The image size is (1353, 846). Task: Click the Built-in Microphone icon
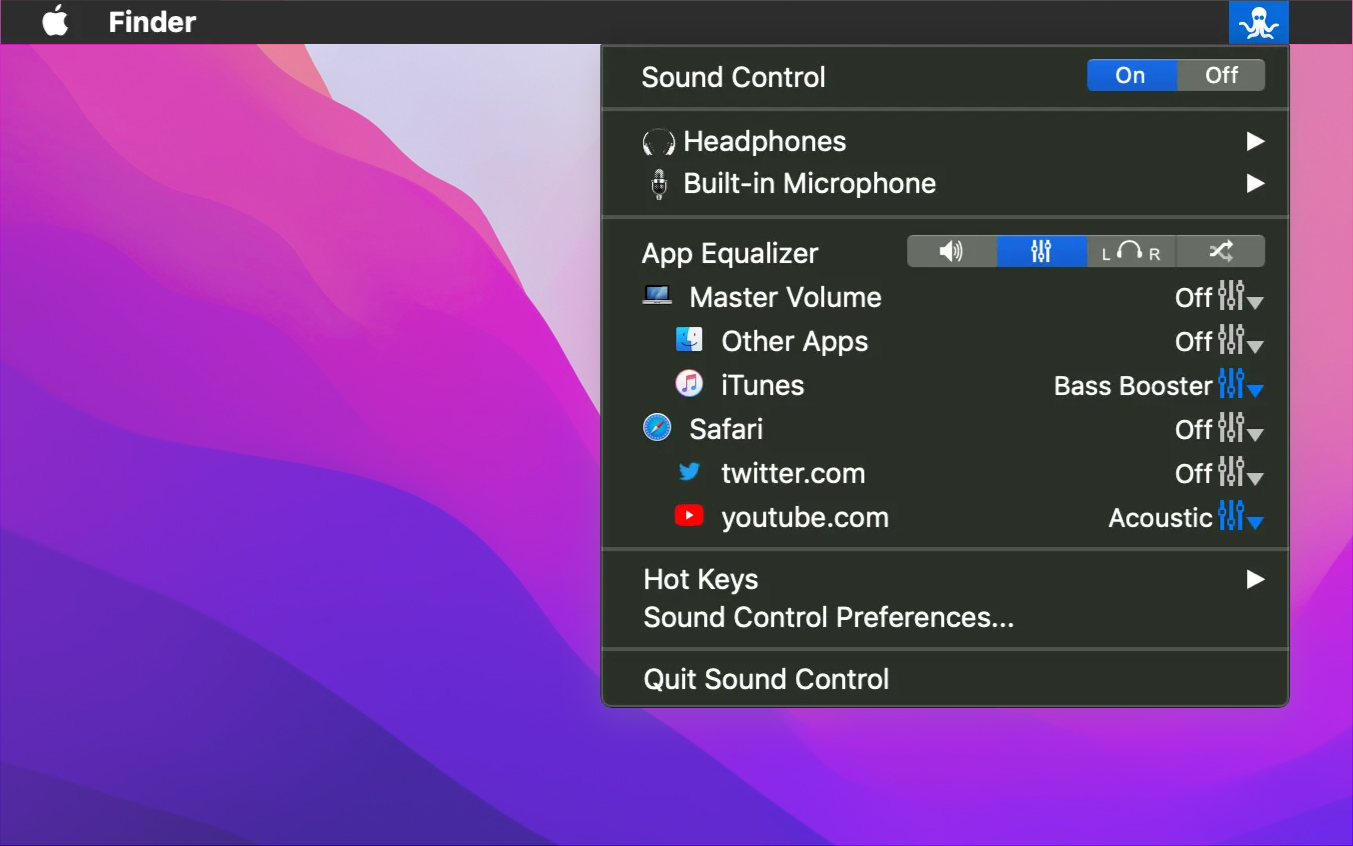click(x=658, y=183)
